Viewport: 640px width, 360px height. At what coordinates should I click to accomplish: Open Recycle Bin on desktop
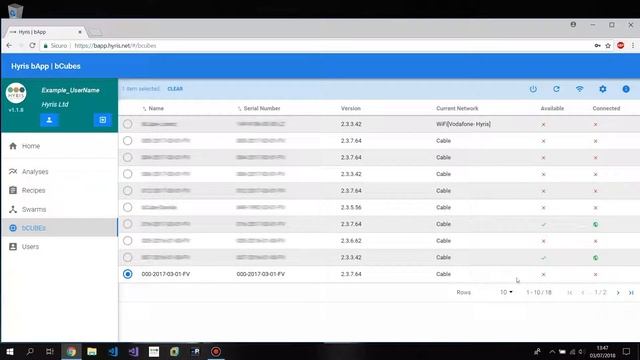coord(15,10)
